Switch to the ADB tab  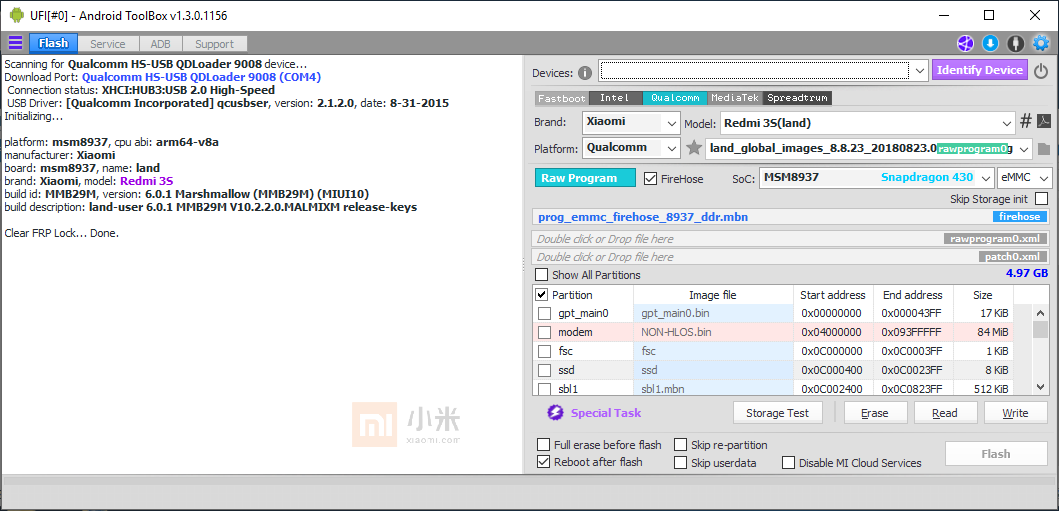(161, 44)
